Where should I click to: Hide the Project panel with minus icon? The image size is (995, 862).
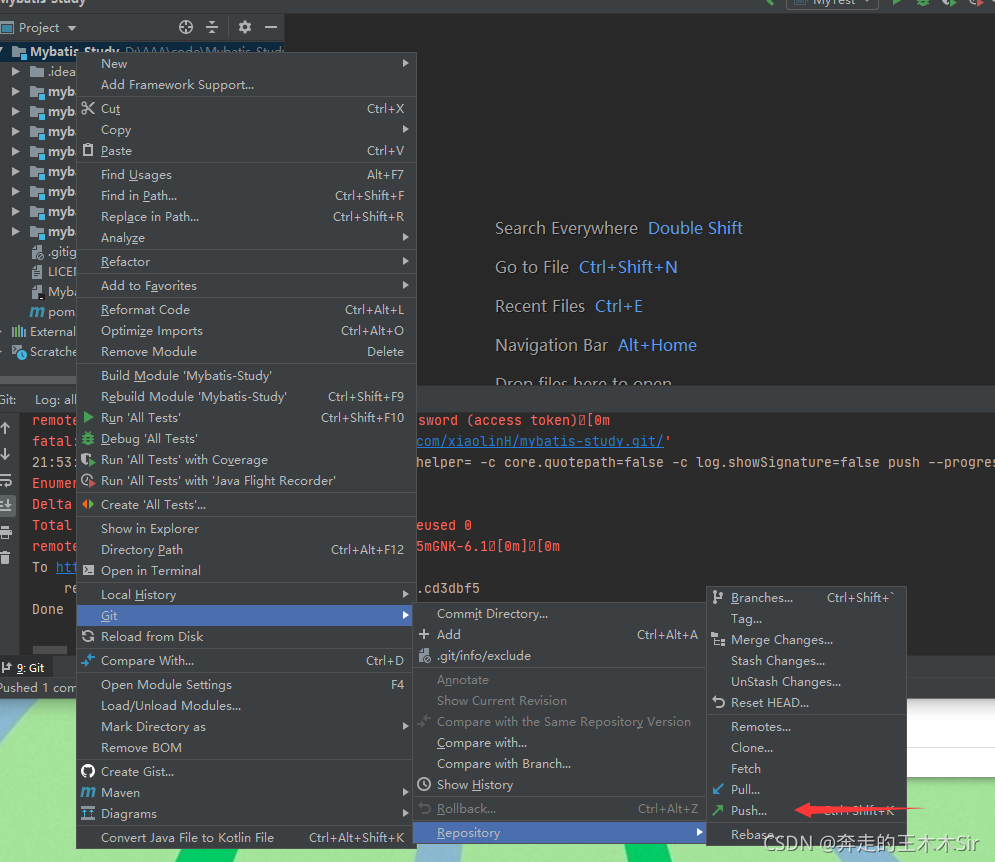coord(271,27)
